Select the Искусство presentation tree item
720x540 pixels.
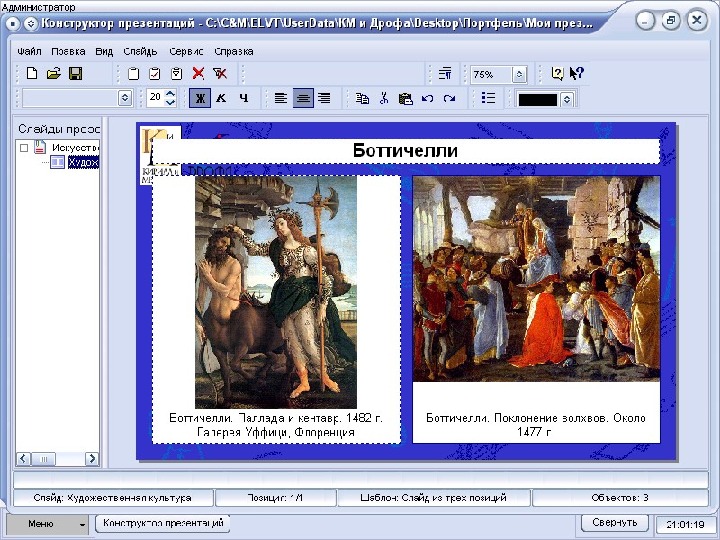tap(75, 148)
